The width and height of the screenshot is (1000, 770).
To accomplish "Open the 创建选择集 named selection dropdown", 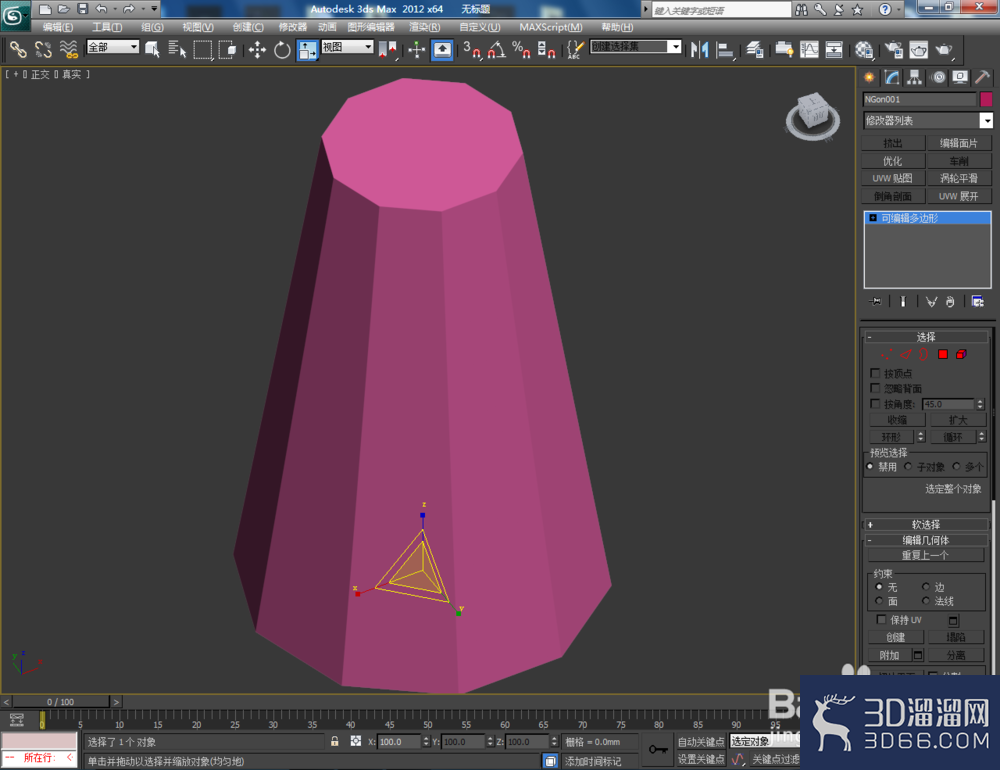I will pyautogui.click(x=636, y=47).
